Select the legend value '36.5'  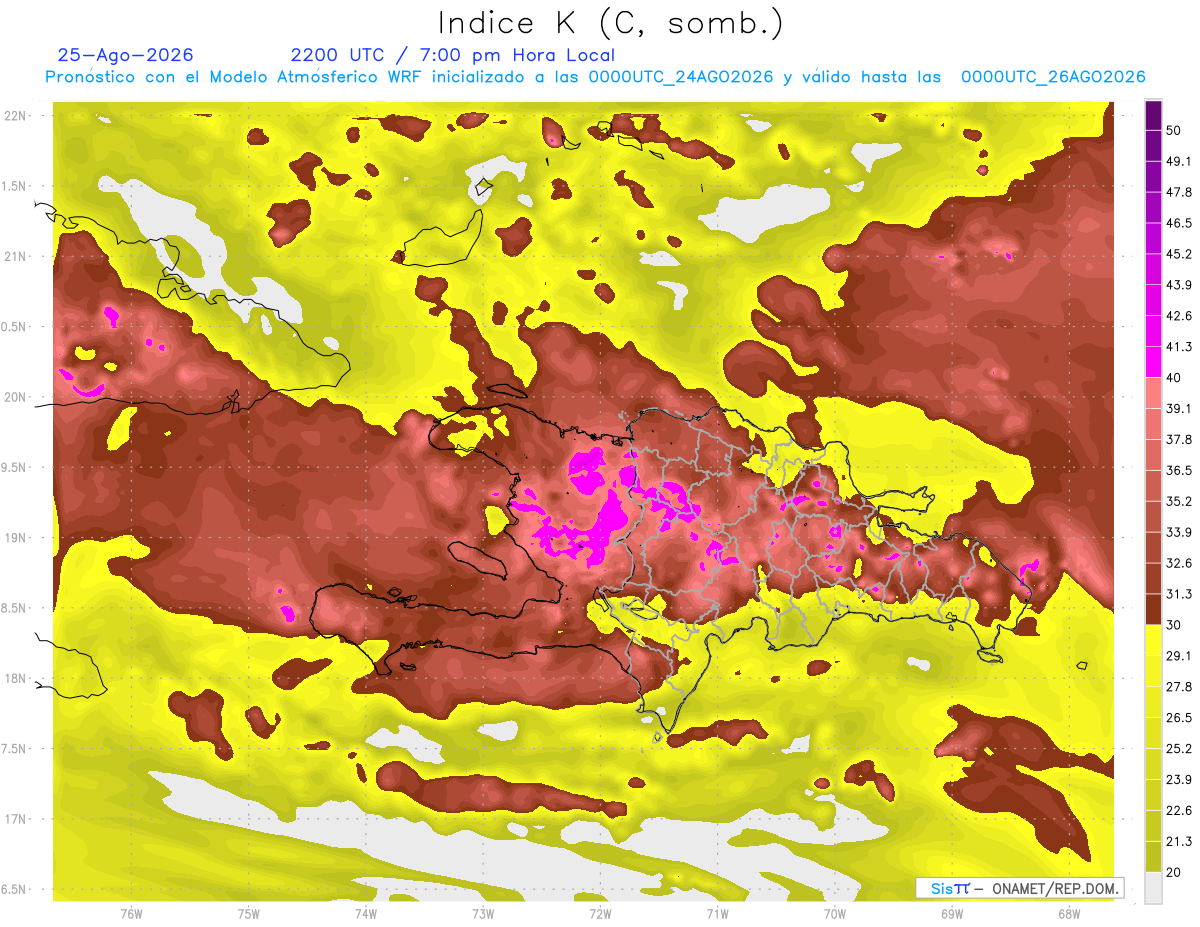click(x=1179, y=470)
